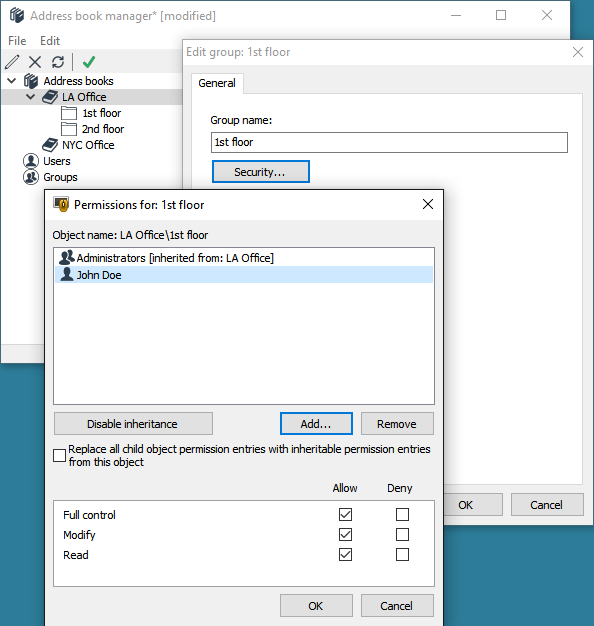This screenshot has width=594, height=626.
Task: Switch to the General tab
Action: click(x=217, y=83)
